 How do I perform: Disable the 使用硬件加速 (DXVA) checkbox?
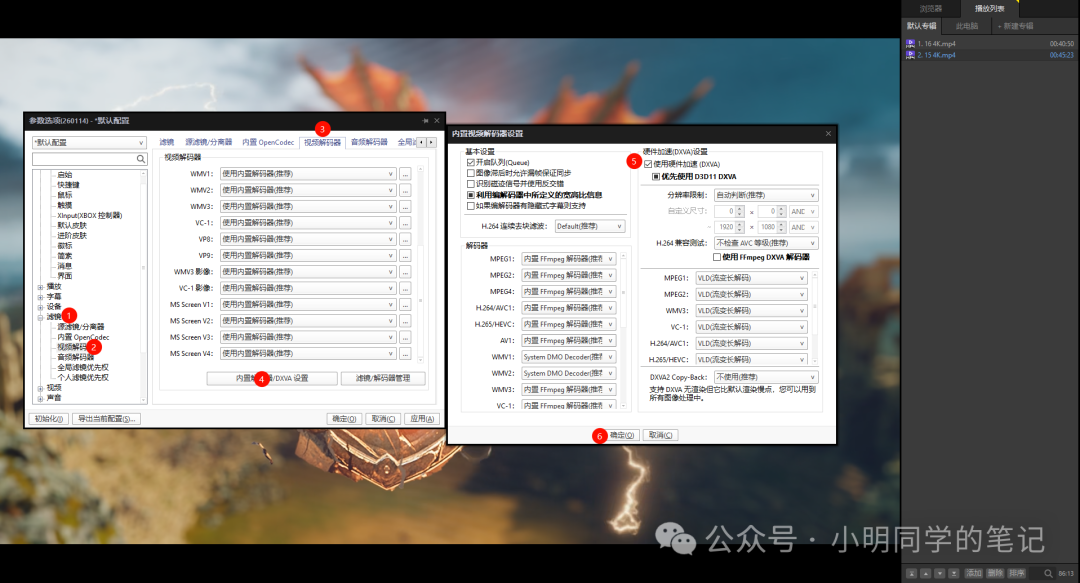click(x=649, y=163)
